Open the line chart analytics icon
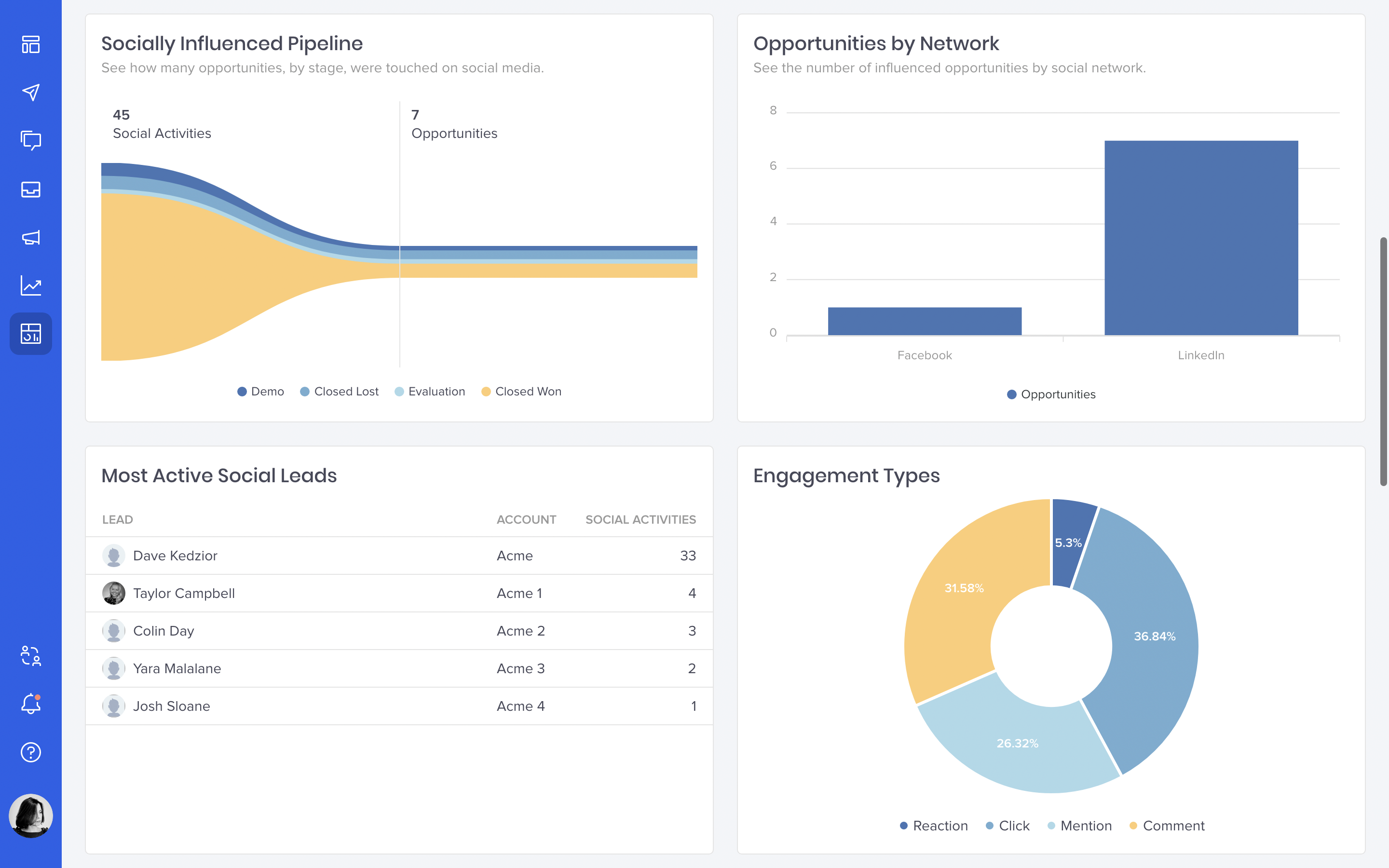Screen dimensions: 1389x868 (30, 285)
